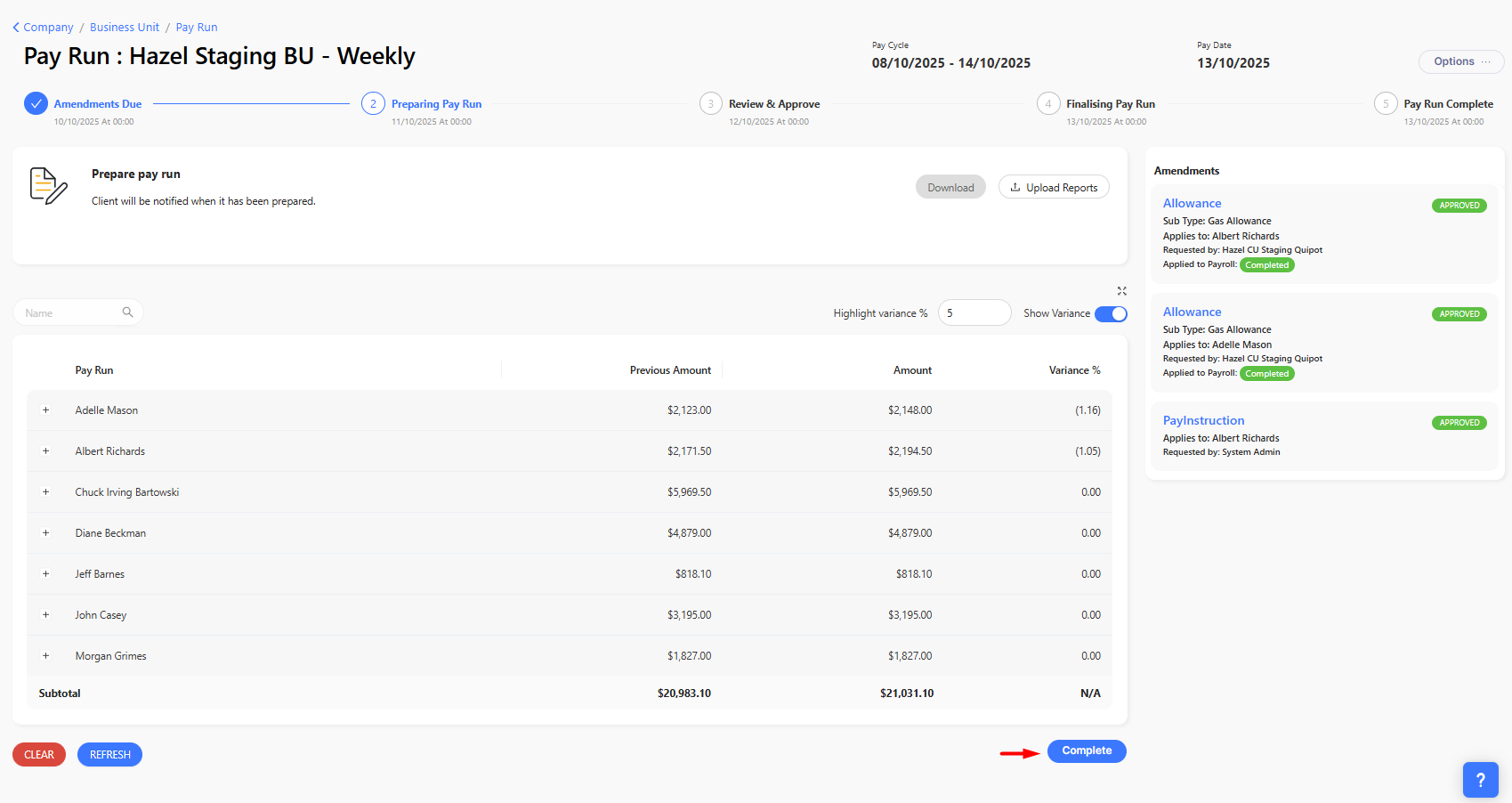Click the prepare pay run document icon
The height and width of the screenshot is (803, 1512).
[48, 186]
